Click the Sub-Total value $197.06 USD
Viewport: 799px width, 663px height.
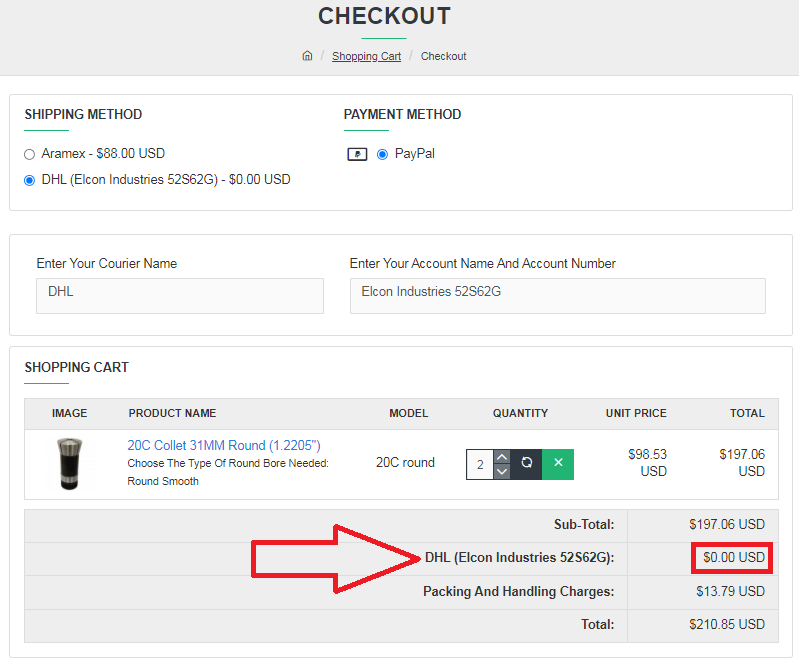tap(727, 524)
